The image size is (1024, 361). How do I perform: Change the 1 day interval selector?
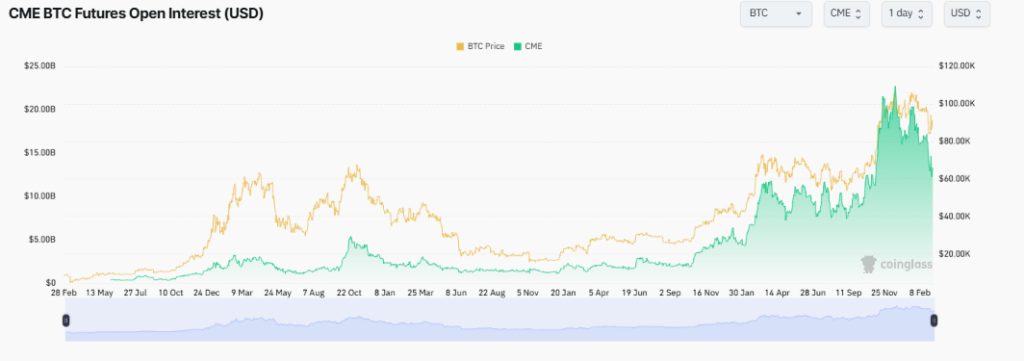point(906,14)
